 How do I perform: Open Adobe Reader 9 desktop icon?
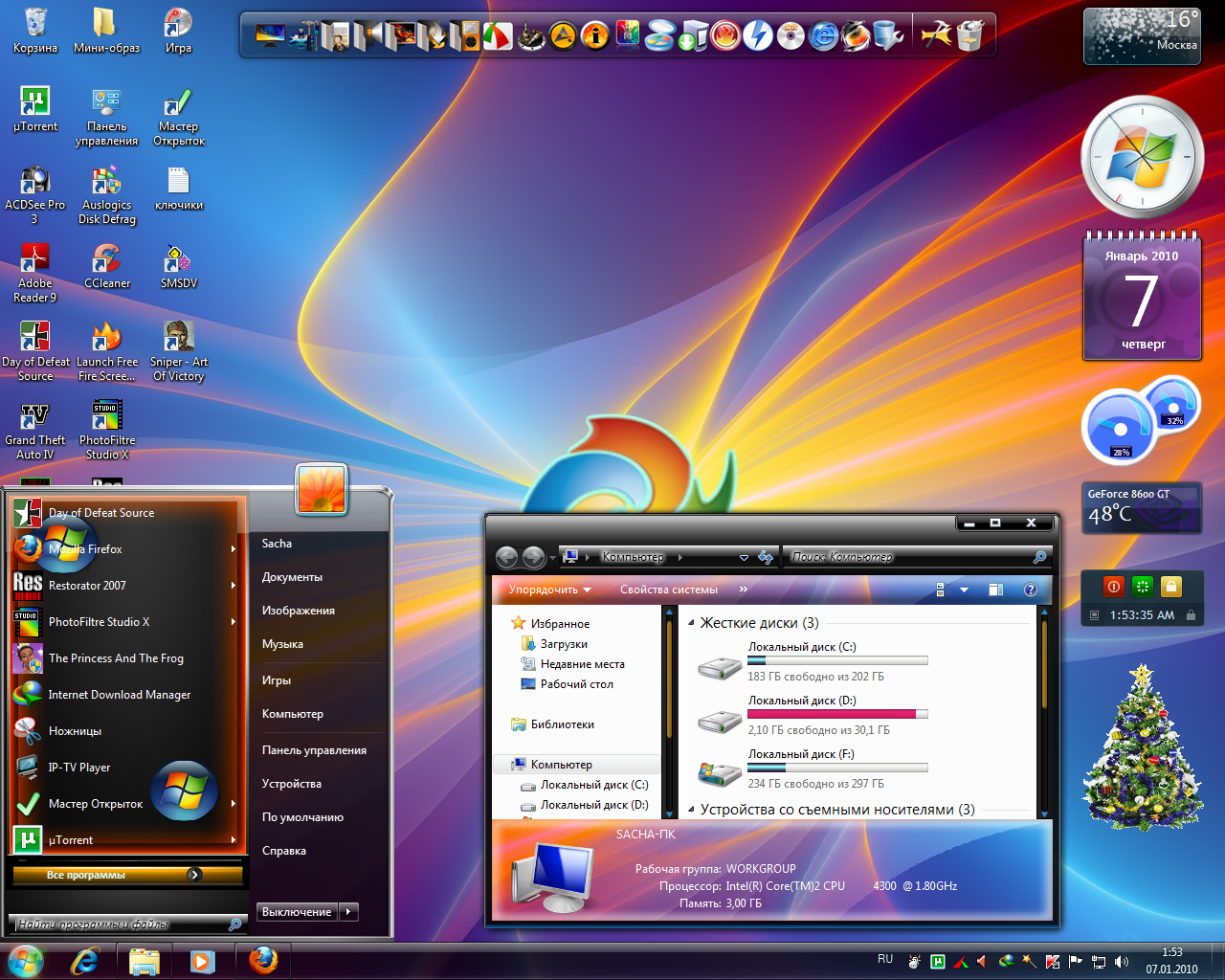[35, 273]
